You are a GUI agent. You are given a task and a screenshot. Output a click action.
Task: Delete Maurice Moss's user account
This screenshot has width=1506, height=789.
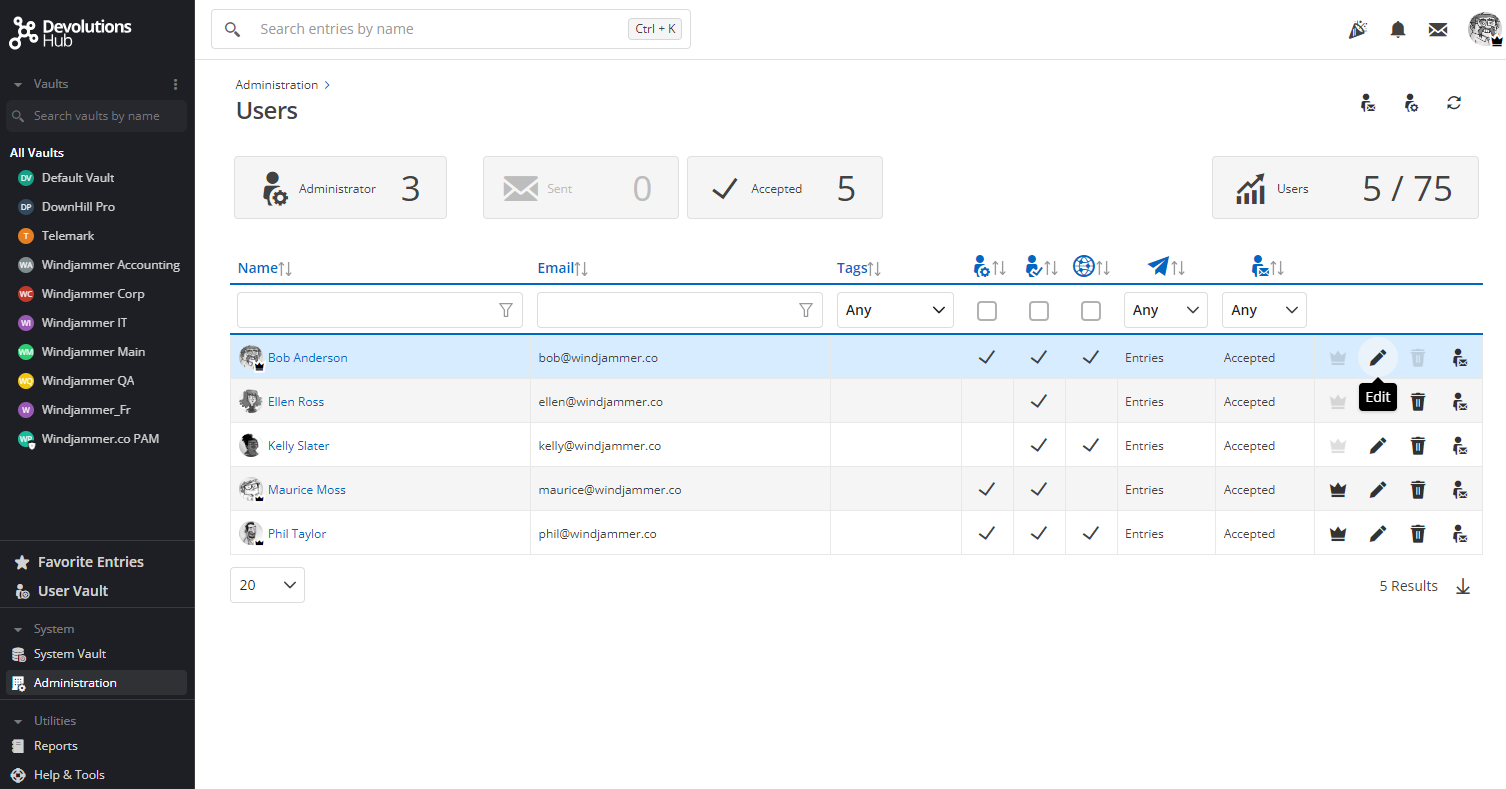1418,490
